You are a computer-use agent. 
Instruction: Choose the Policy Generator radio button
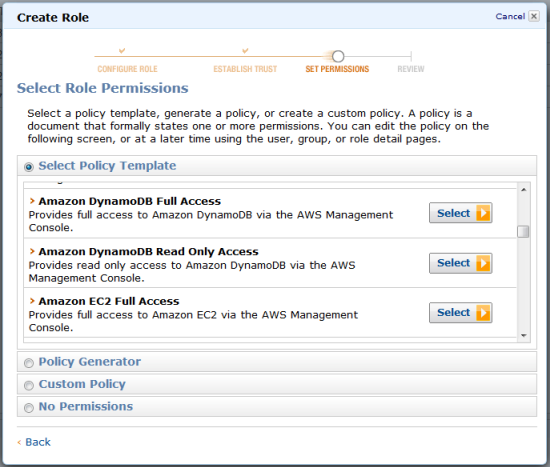(x=29, y=363)
